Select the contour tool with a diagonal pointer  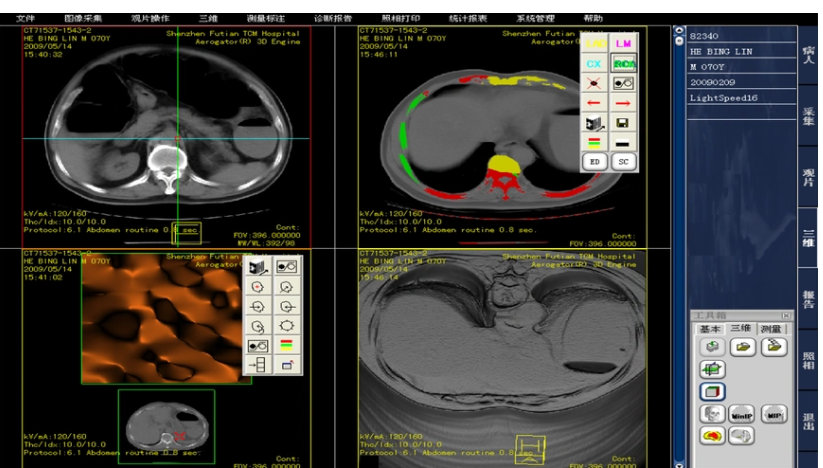pyautogui.click(x=287, y=287)
